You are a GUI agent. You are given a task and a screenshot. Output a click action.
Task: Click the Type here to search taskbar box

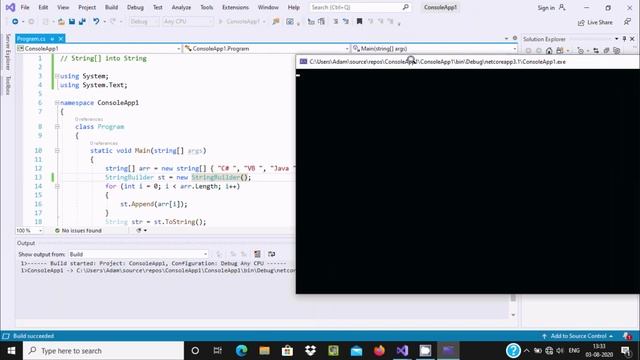coord(104,351)
